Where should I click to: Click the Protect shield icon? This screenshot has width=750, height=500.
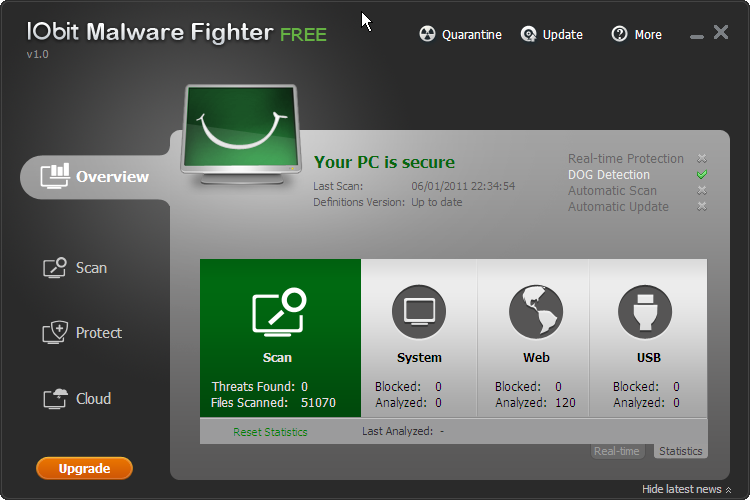click(x=55, y=333)
